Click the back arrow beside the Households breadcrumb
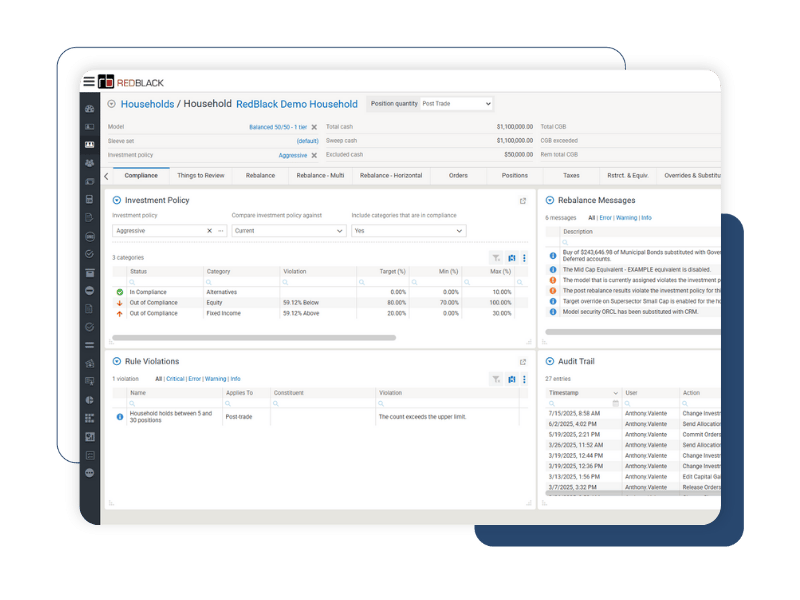The image size is (800, 600). [x=111, y=103]
